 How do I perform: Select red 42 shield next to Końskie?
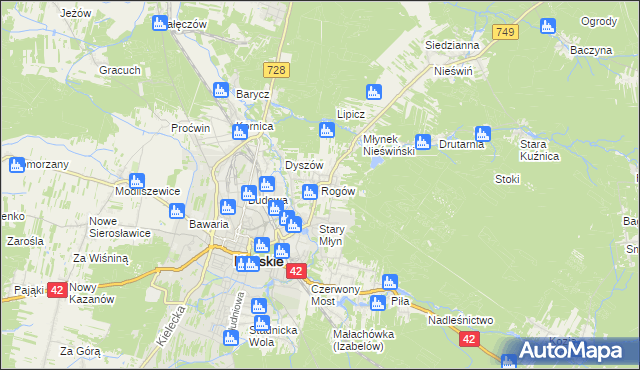(x=296, y=270)
